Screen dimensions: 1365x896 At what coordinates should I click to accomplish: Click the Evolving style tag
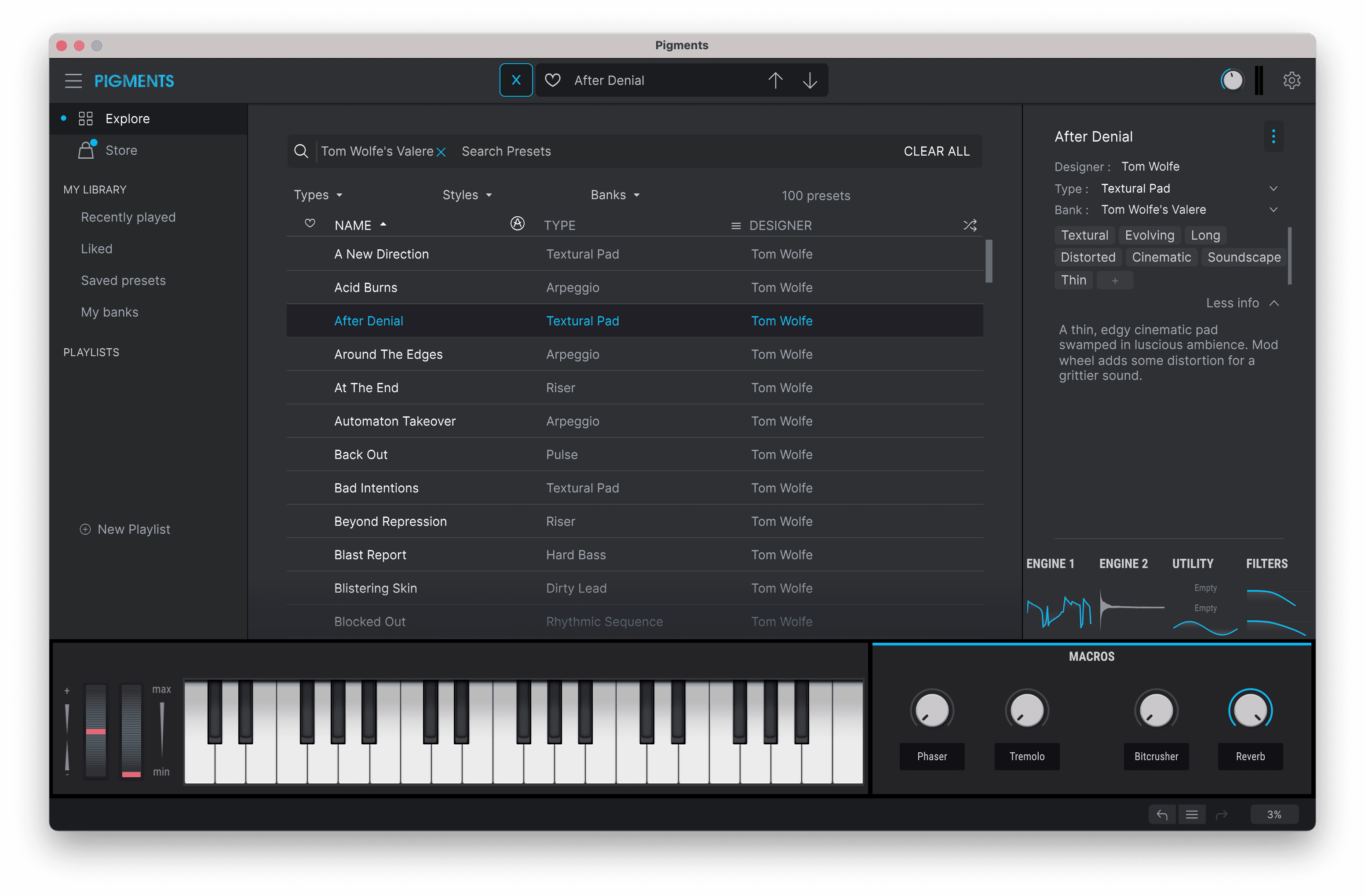pyautogui.click(x=1150, y=235)
